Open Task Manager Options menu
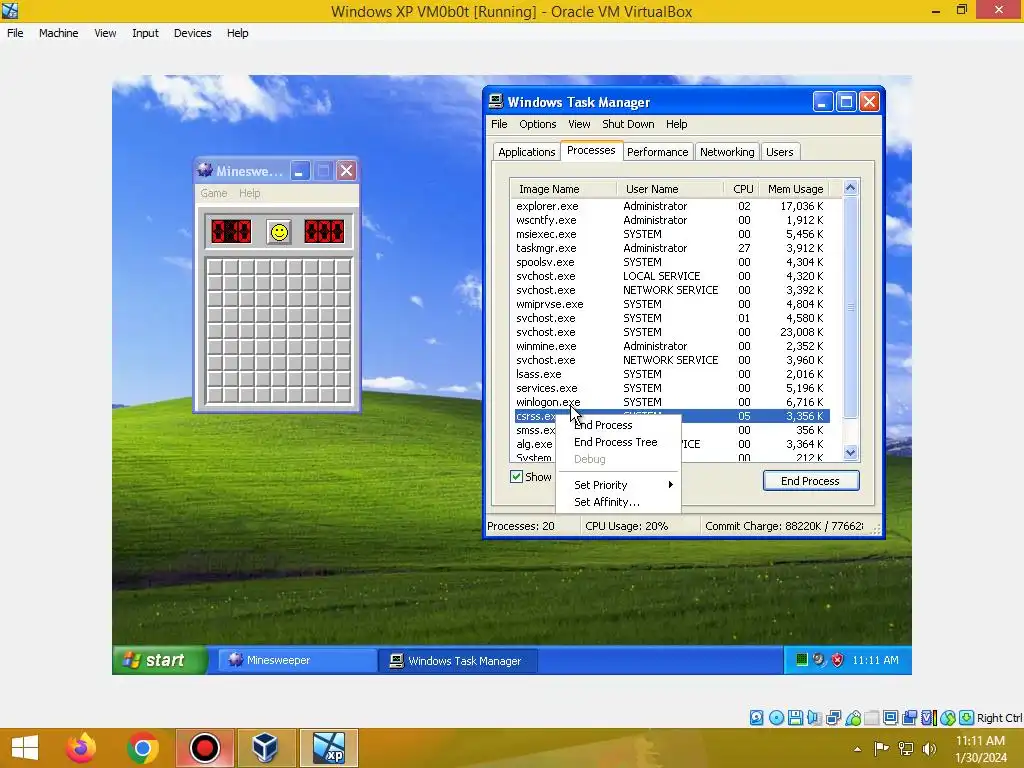The height and width of the screenshot is (768, 1024). (537, 124)
